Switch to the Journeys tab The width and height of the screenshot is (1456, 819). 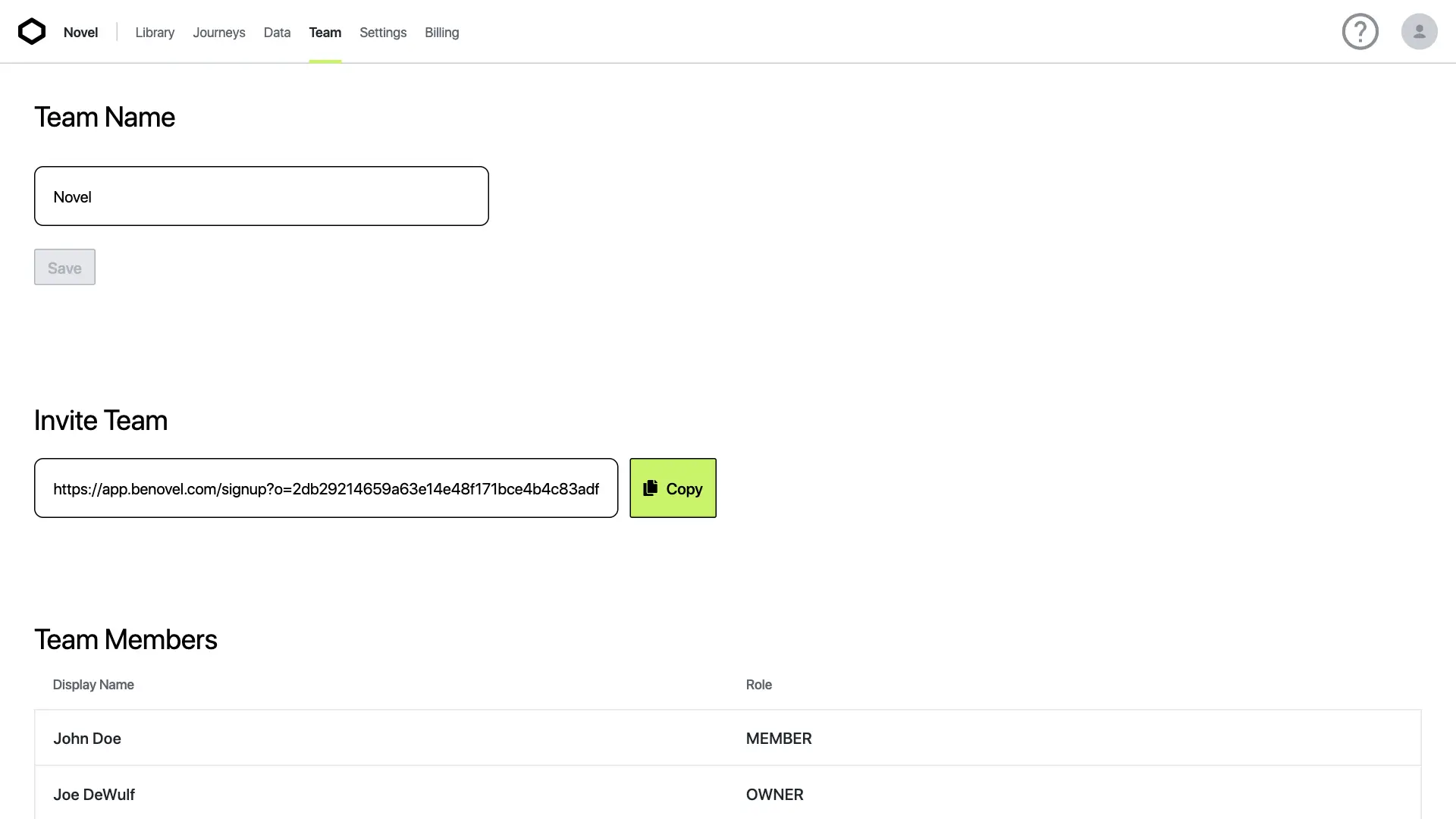coord(218,33)
